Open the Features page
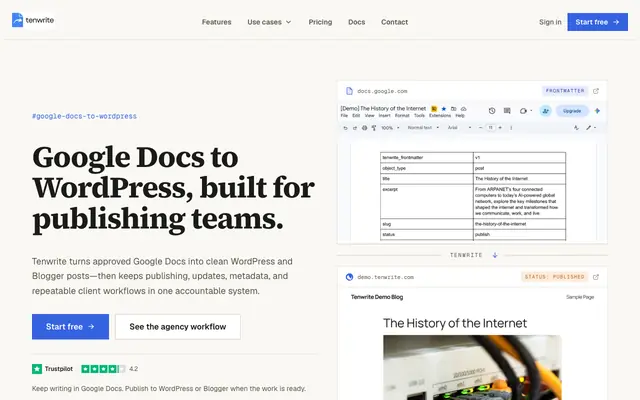The height and width of the screenshot is (400, 640). point(216,22)
